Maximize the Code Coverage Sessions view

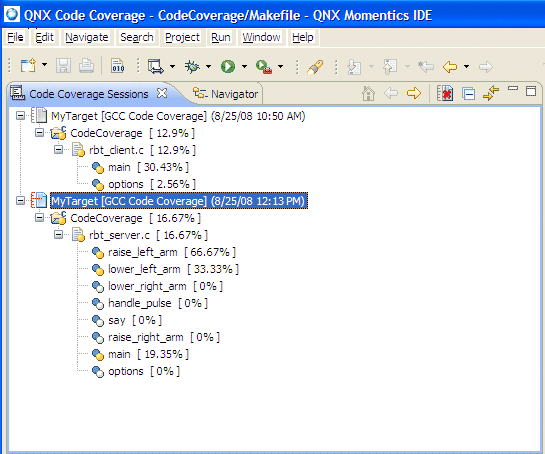pos(531,91)
